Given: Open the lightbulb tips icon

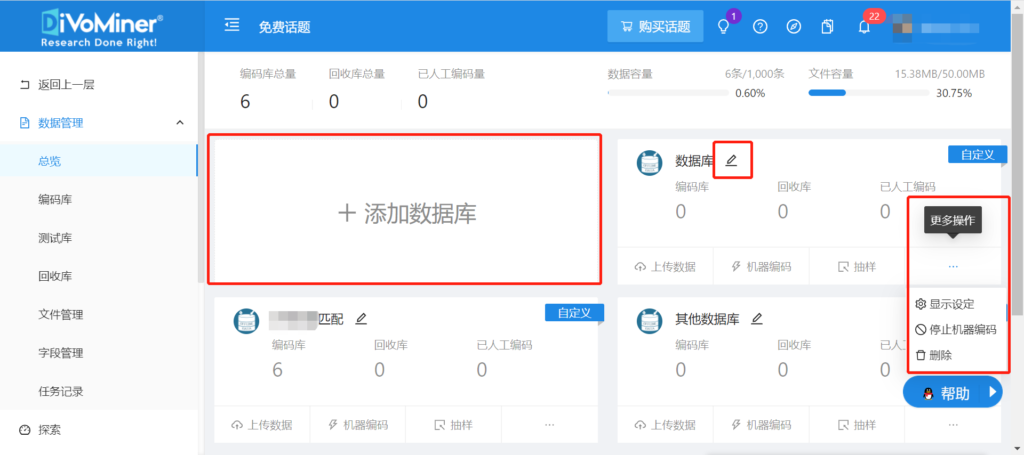Looking at the screenshot, I should click(x=724, y=27).
